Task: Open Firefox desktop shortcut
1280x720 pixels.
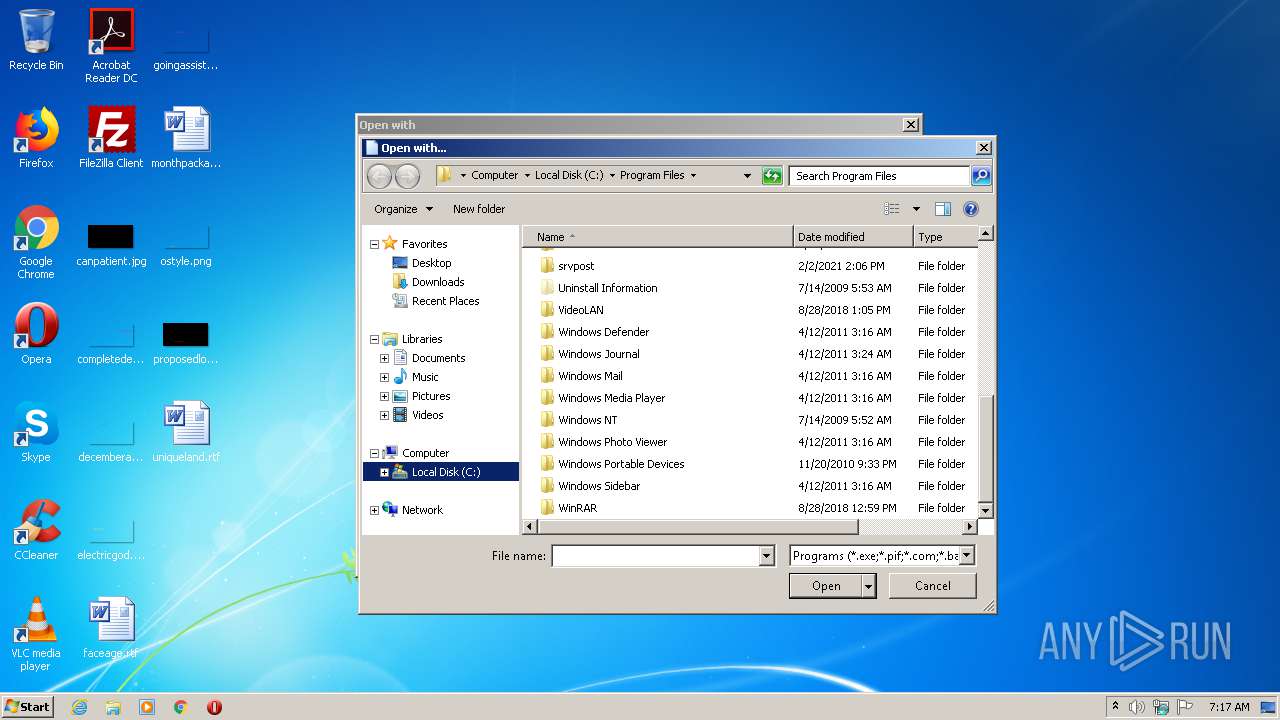Action: coord(36,138)
